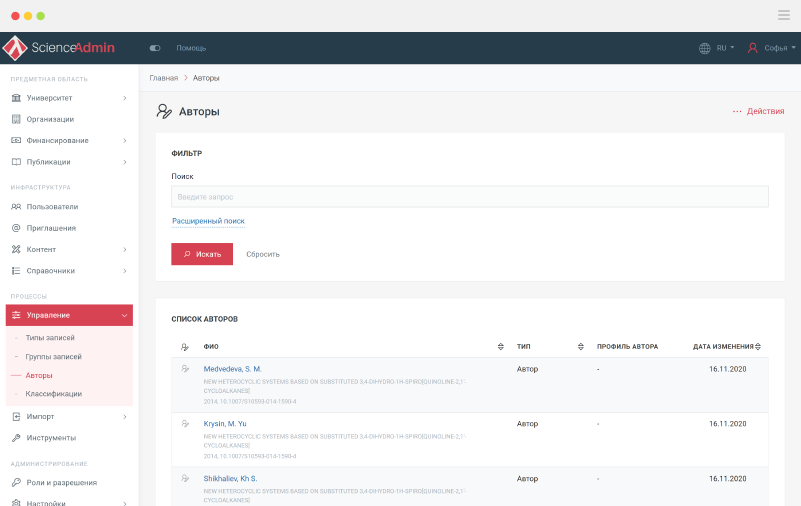Click the Приглашения at-sign icon
This screenshot has width=801, height=506.
[x=16, y=228]
